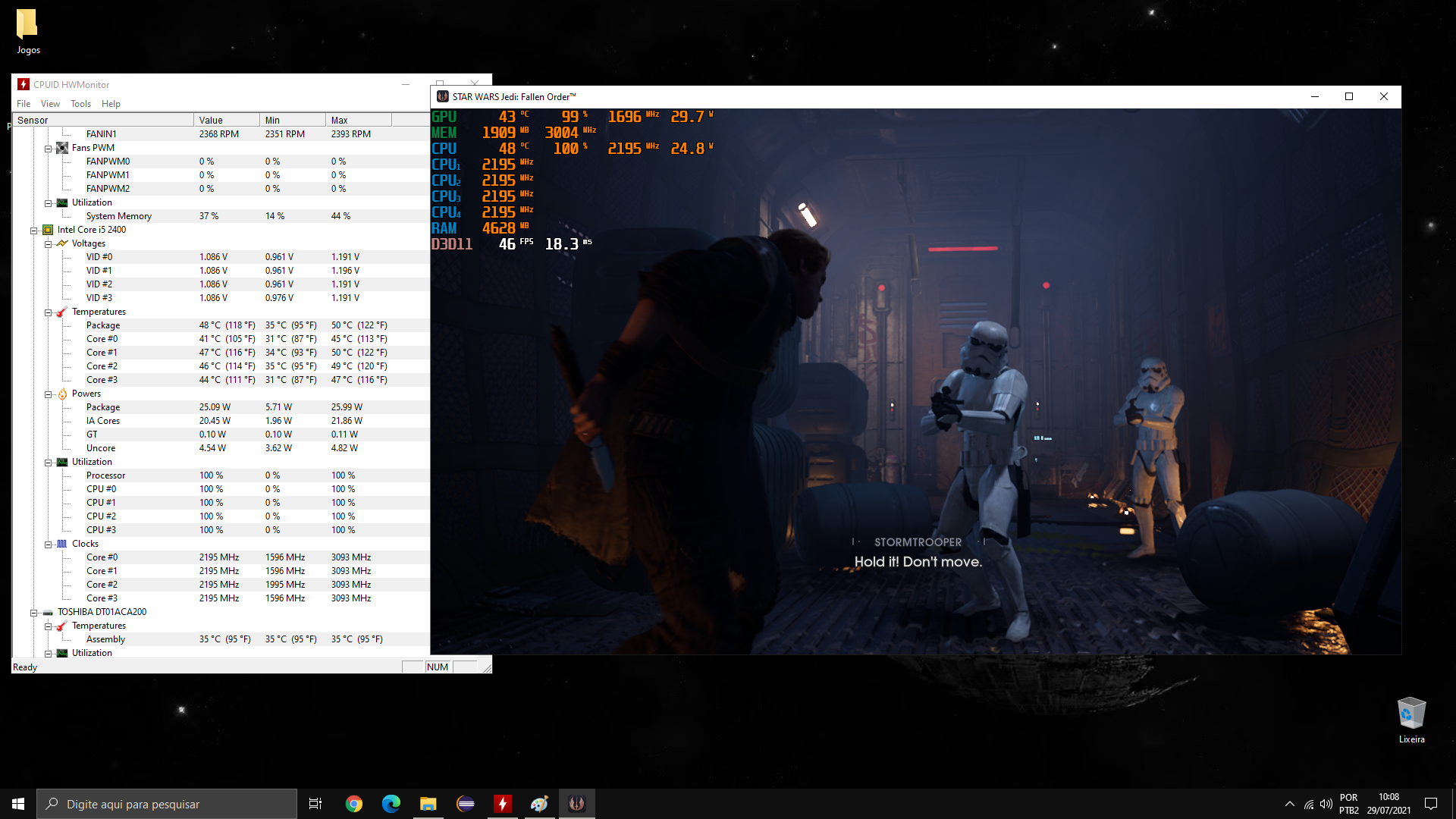Switch to Star Wars Jedi taskbar icon

point(576,804)
